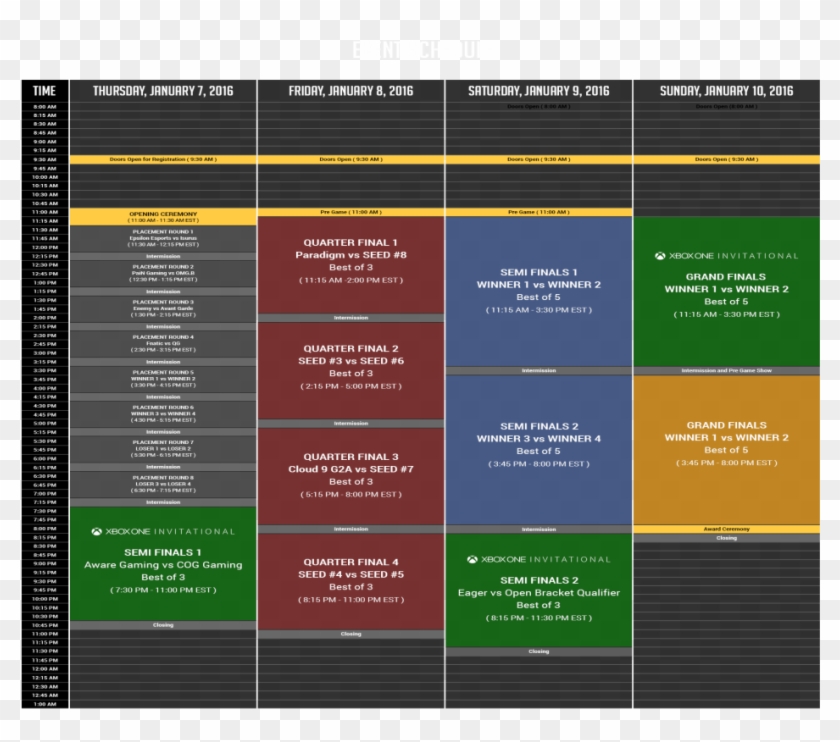840x742 pixels.
Task: Select the Friday, January 8, 2016 header
Action: tap(350, 89)
